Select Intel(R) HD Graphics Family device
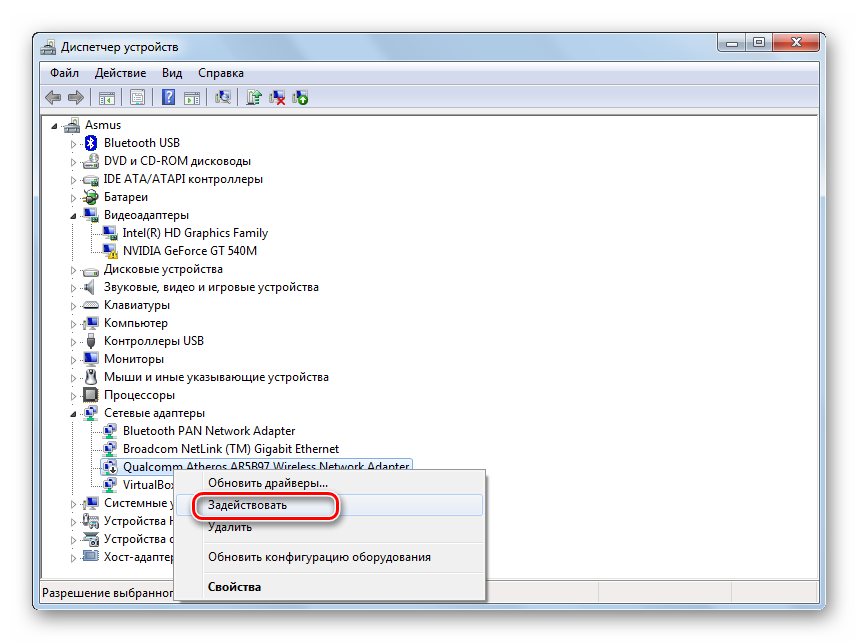 point(195,233)
